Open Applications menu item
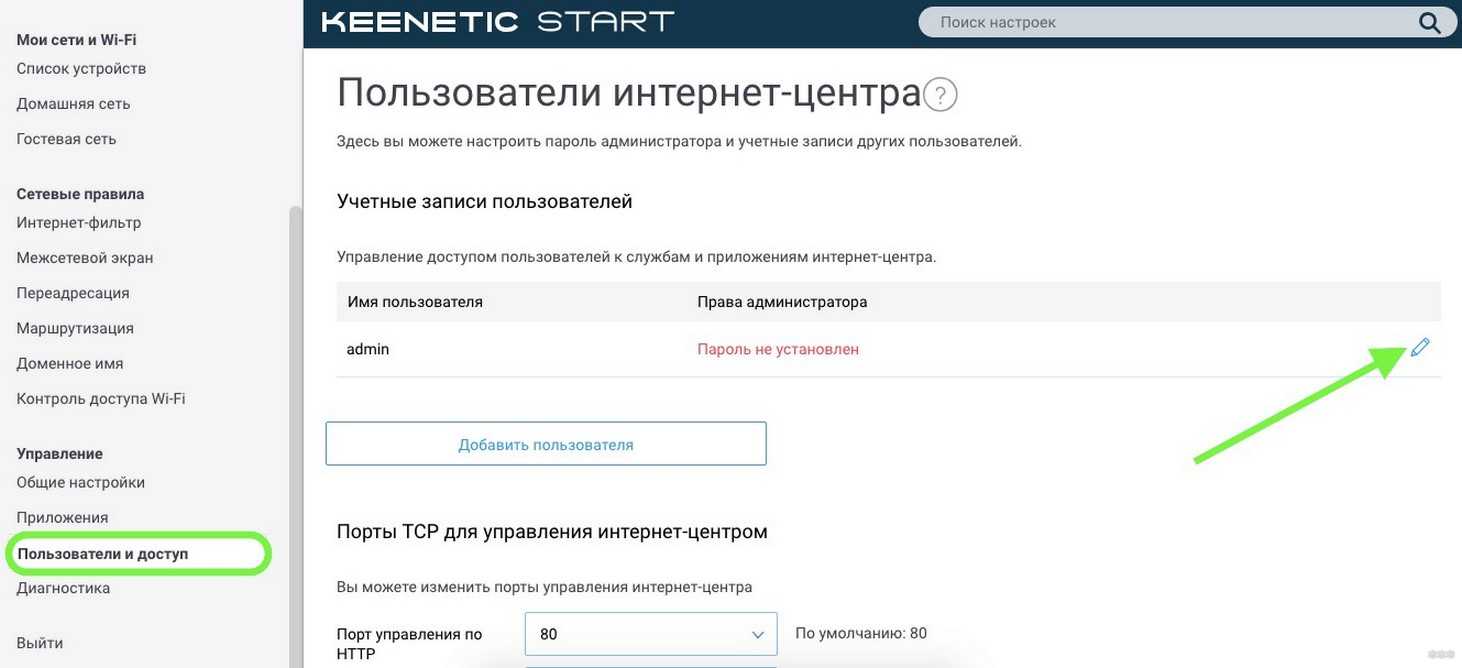This screenshot has height=668, width=1462. 62,517
